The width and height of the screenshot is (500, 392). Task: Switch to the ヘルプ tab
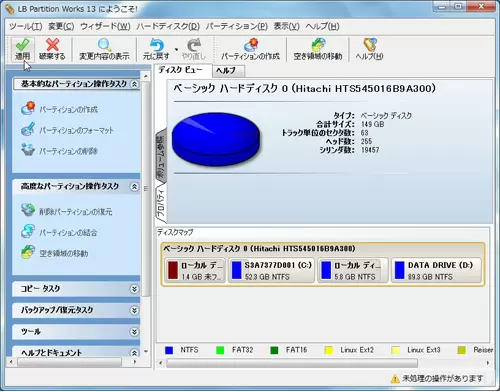click(x=228, y=70)
